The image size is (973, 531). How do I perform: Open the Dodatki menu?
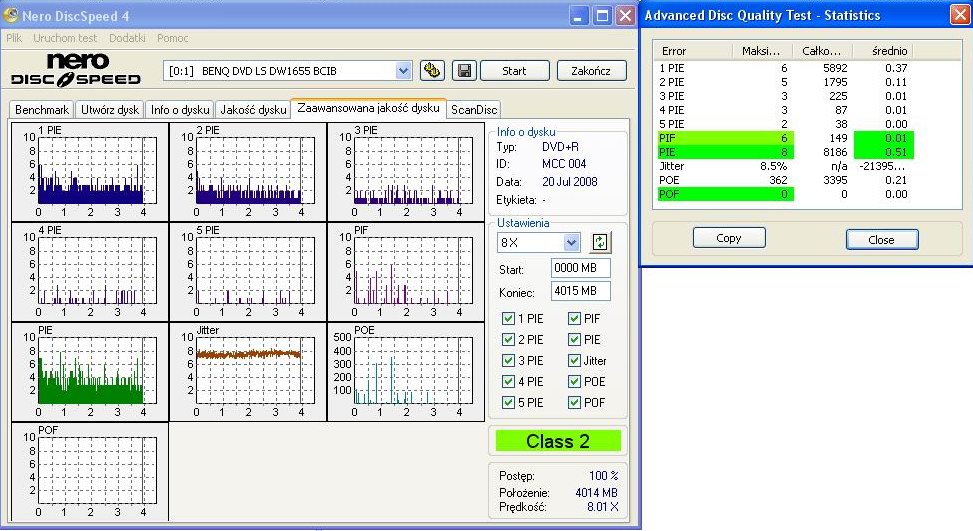pos(127,38)
